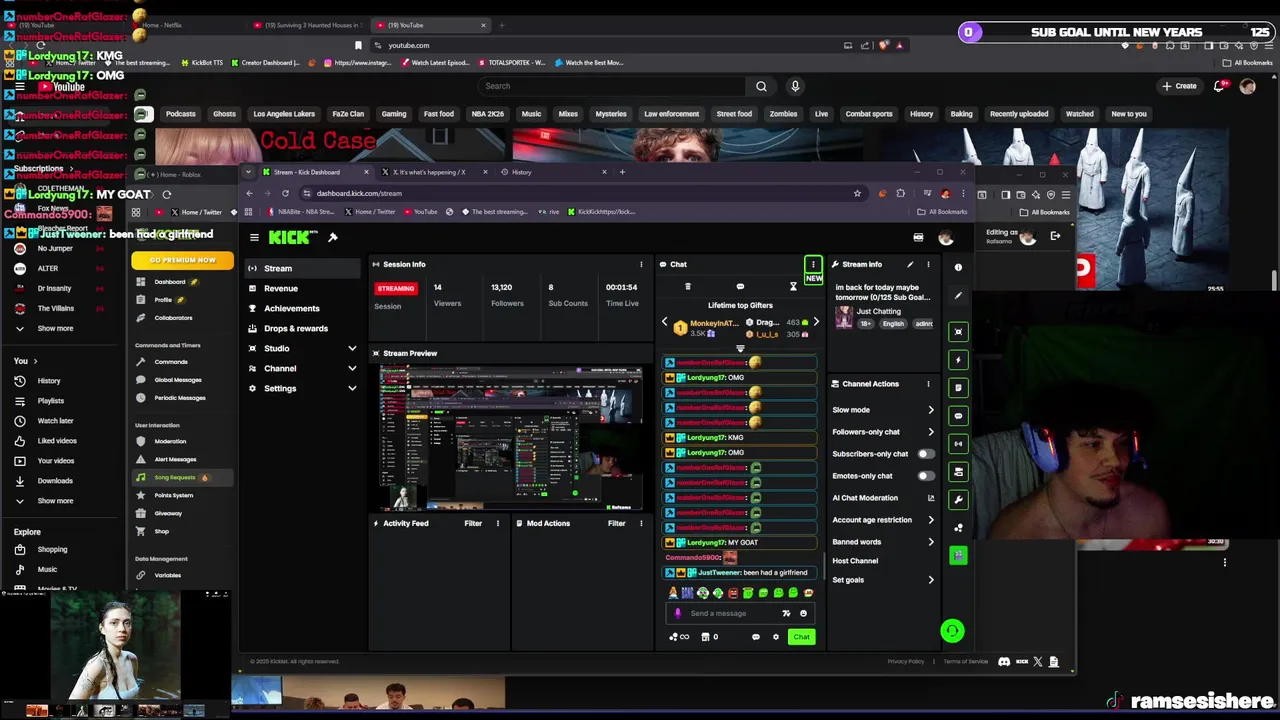
Task: Open Mod Actions Filter button
Action: pos(616,523)
